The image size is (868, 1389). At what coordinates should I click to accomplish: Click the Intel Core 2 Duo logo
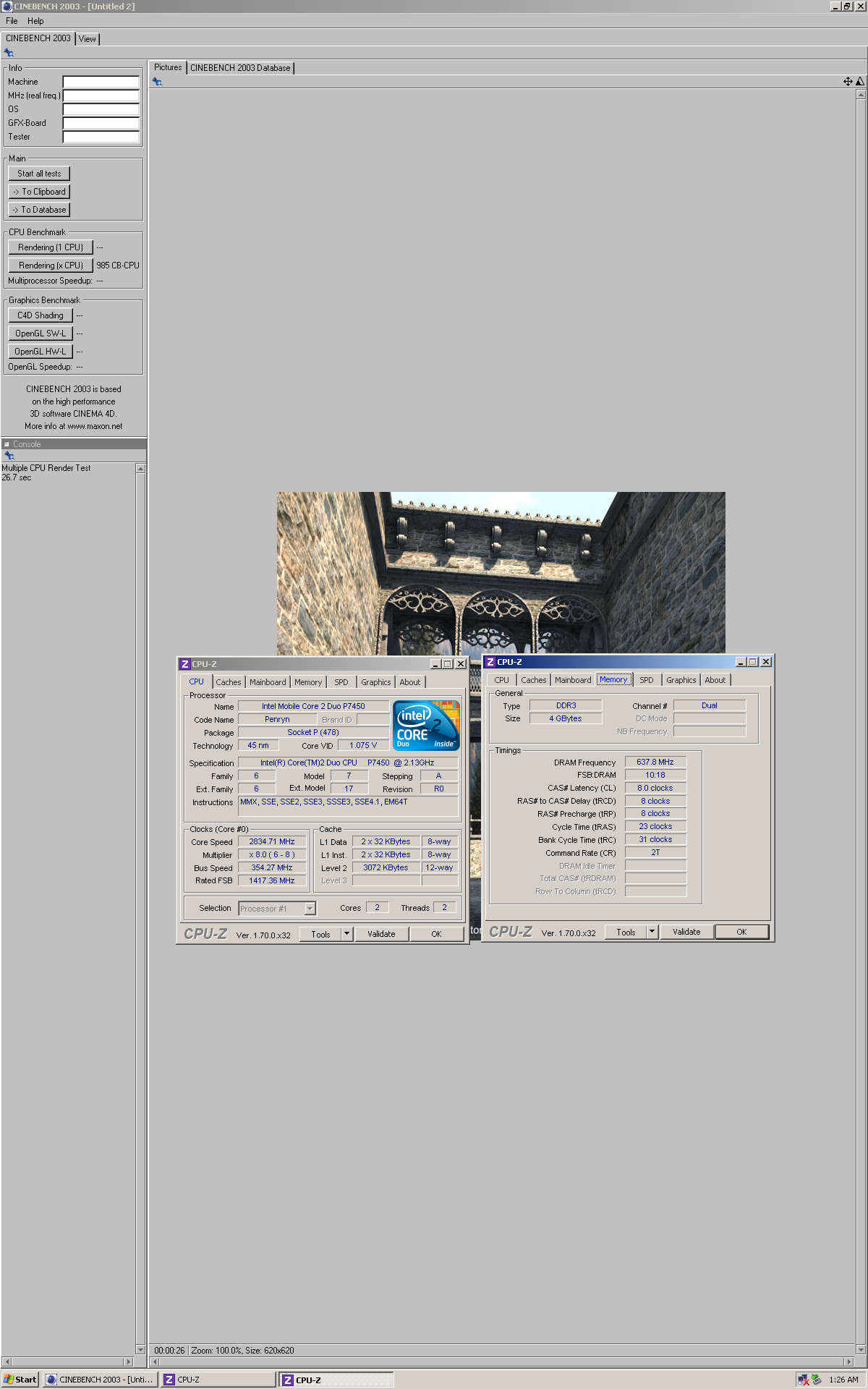[426, 725]
